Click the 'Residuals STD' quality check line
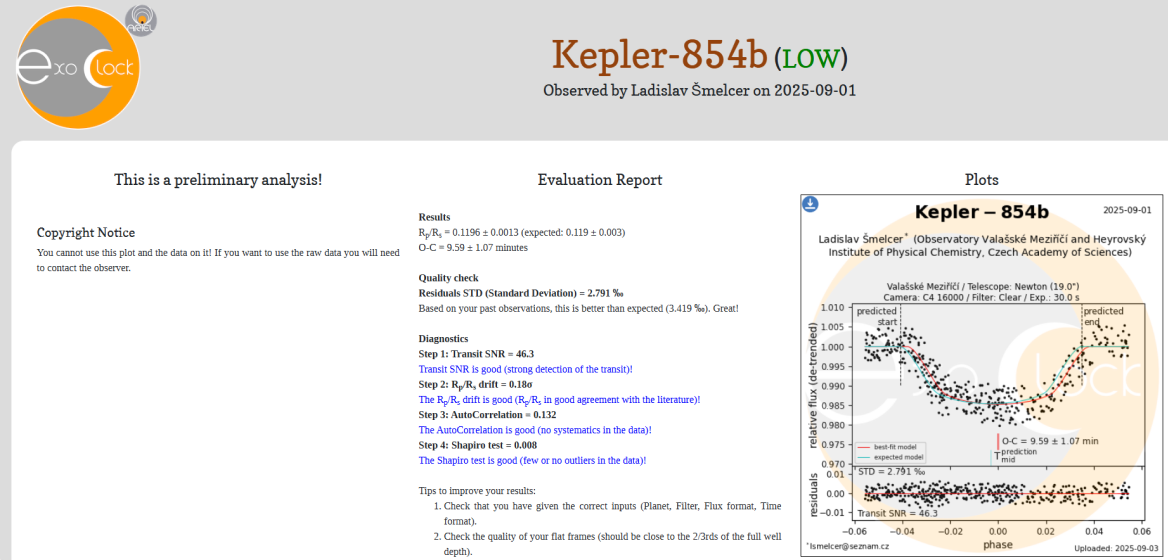1168x560 pixels. coord(520,293)
